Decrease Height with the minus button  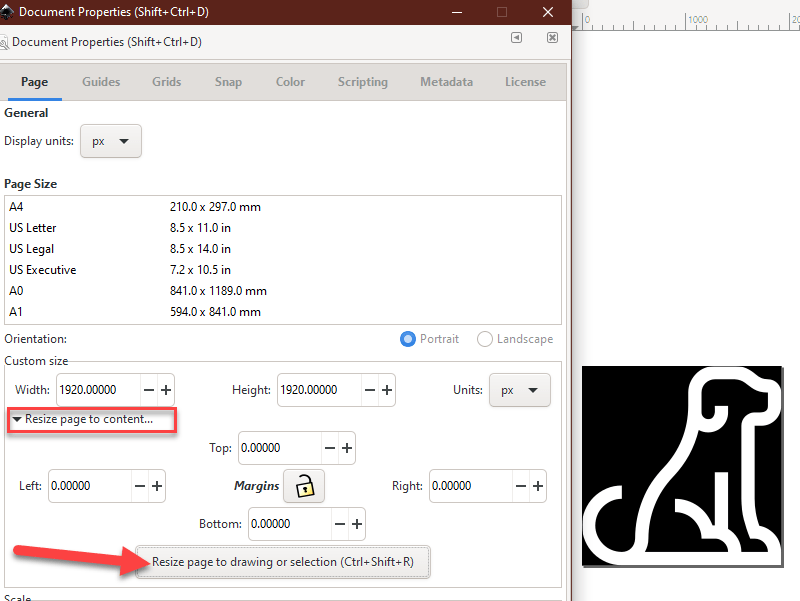[370, 390]
